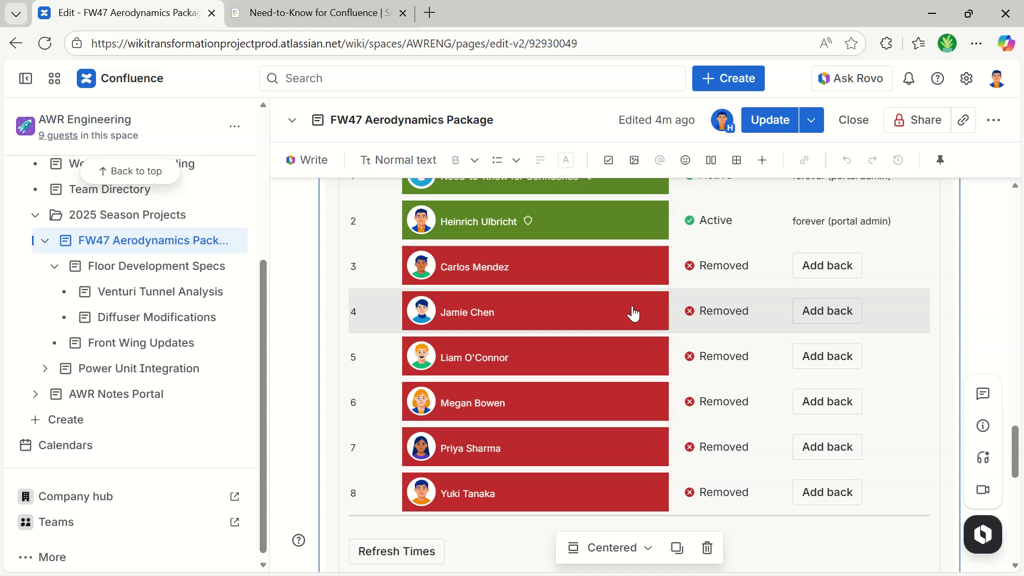
Task: Click the insert image toolbar icon
Action: click(634, 160)
